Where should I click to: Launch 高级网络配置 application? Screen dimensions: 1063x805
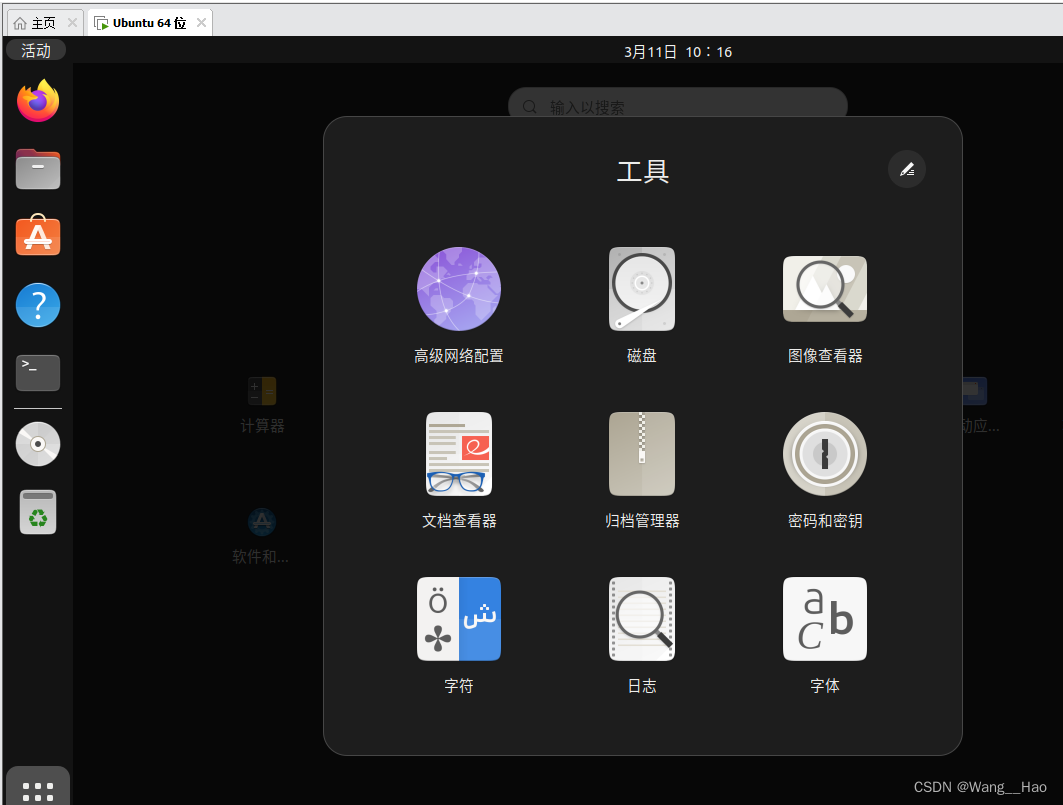[x=458, y=289]
